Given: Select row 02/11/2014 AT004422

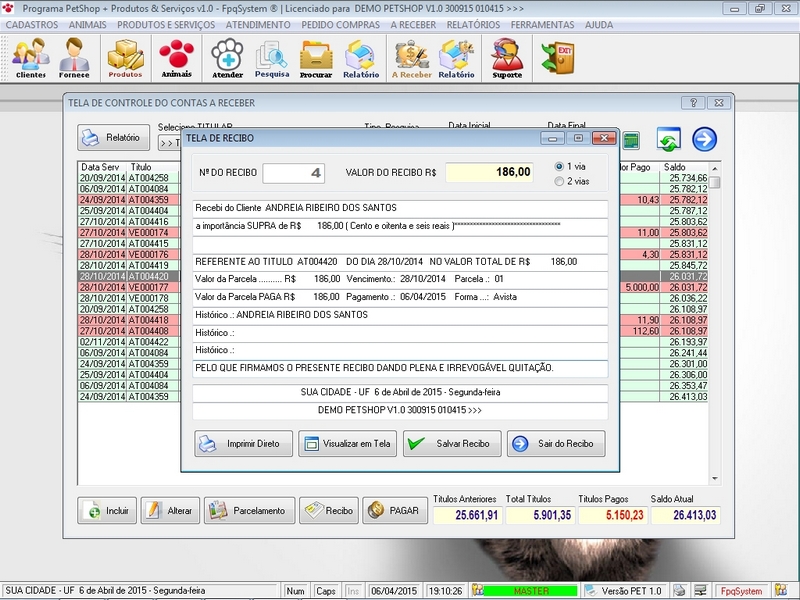Looking at the screenshot, I should click(129, 341).
